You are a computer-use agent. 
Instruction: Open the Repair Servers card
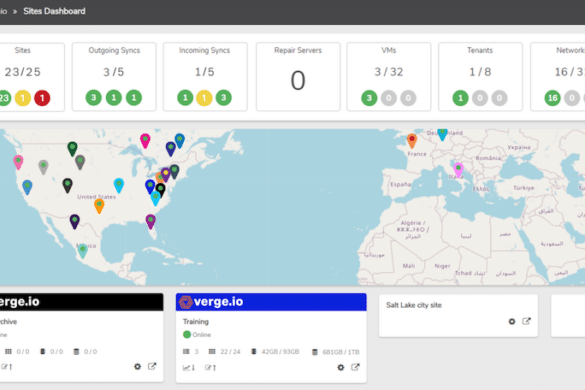pyautogui.click(x=298, y=77)
